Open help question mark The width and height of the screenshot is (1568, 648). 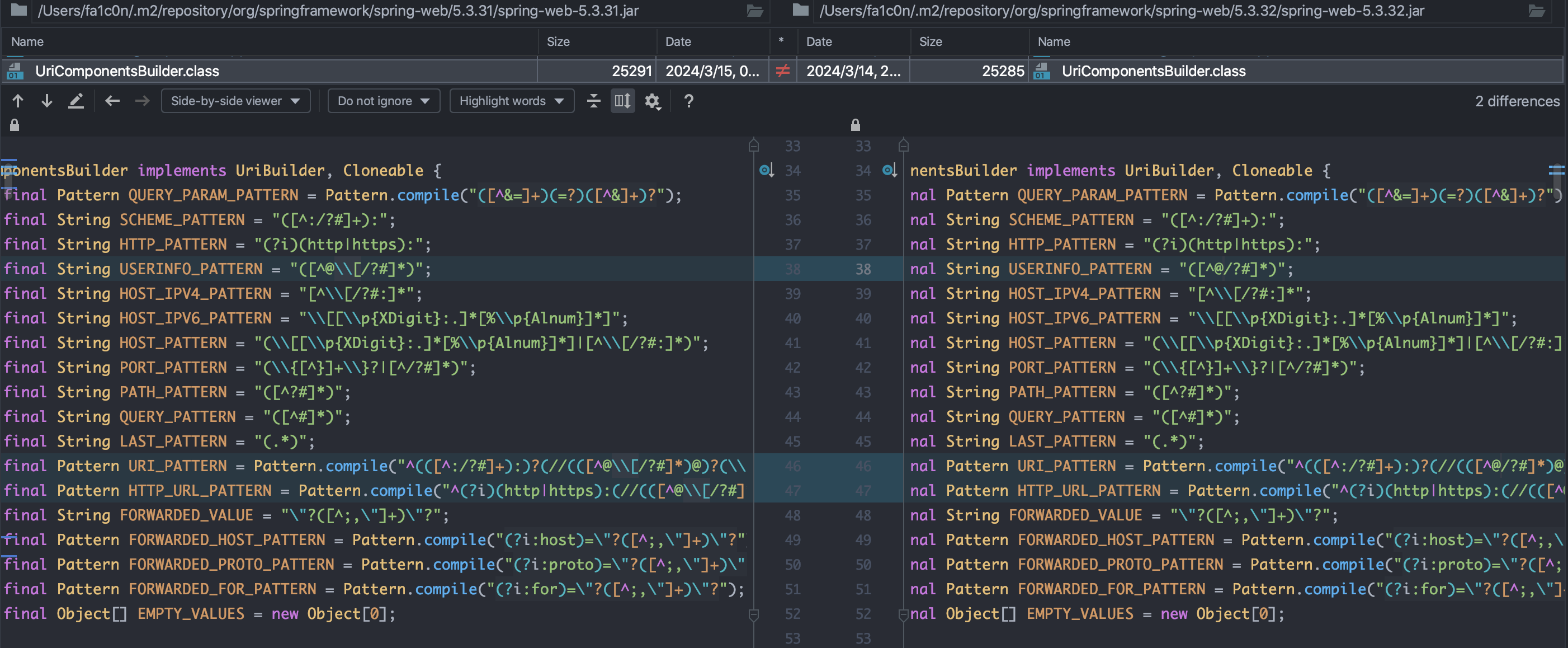(688, 101)
